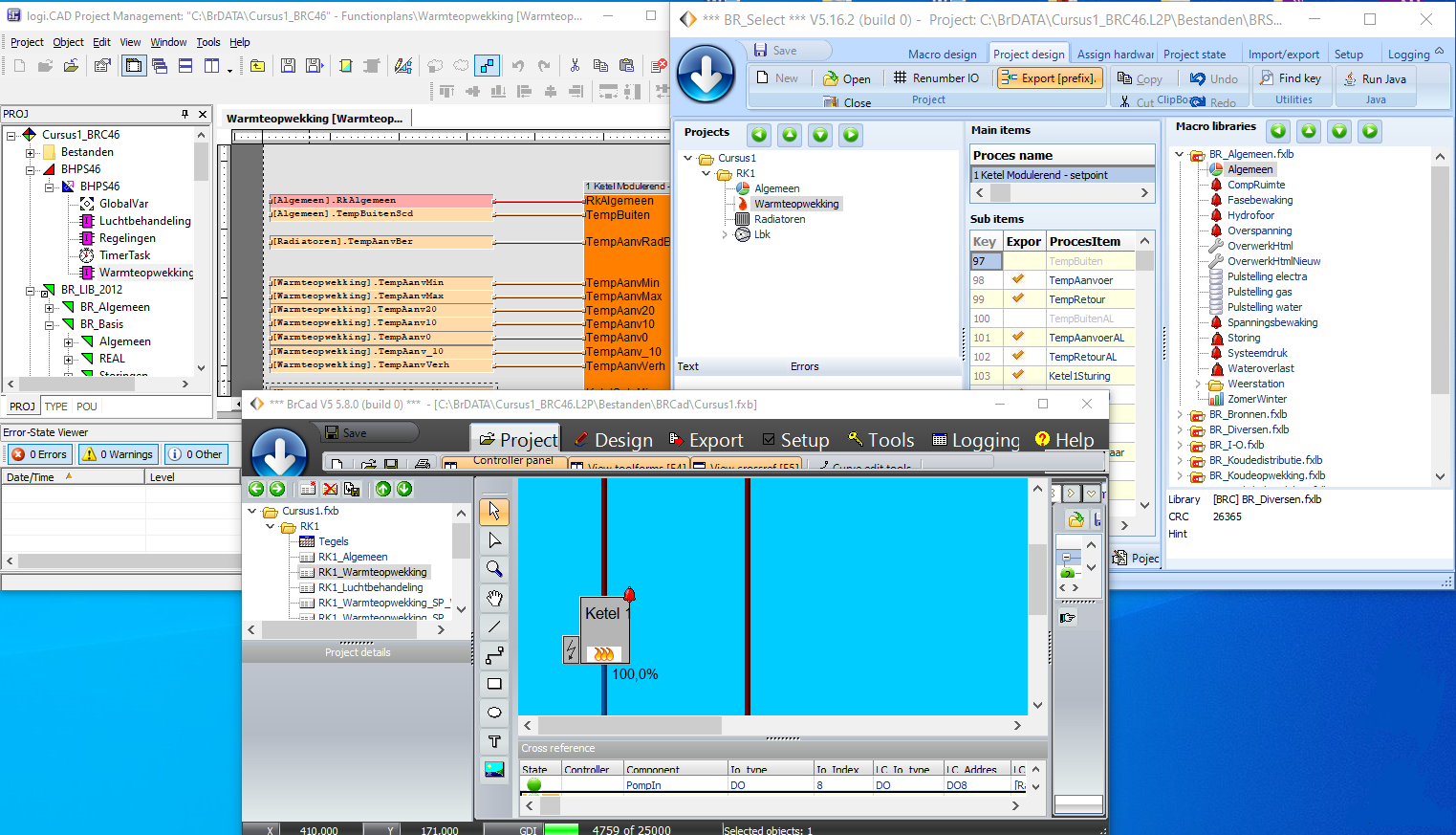Open the Window menu in logi.CAD
The width and height of the screenshot is (1456, 835).
pyautogui.click(x=168, y=42)
